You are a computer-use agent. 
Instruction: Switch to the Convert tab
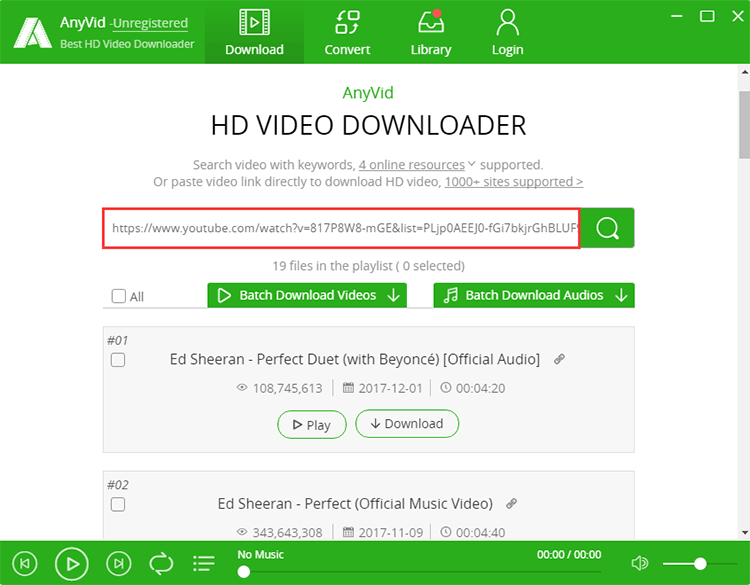(347, 32)
